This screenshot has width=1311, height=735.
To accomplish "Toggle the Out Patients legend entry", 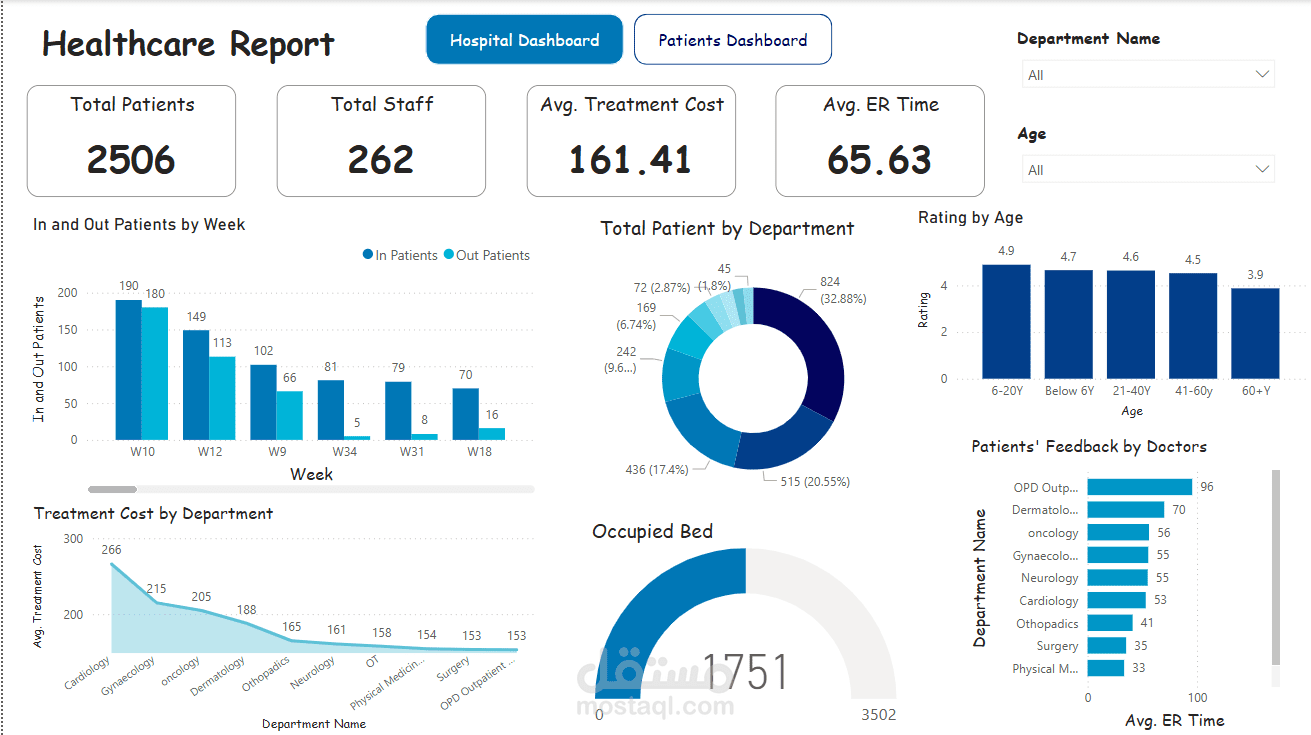I will point(487,255).
